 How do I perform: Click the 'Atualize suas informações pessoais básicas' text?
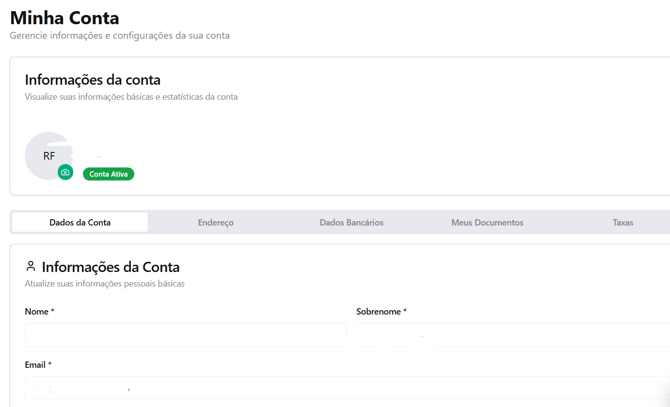(x=104, y=284)
